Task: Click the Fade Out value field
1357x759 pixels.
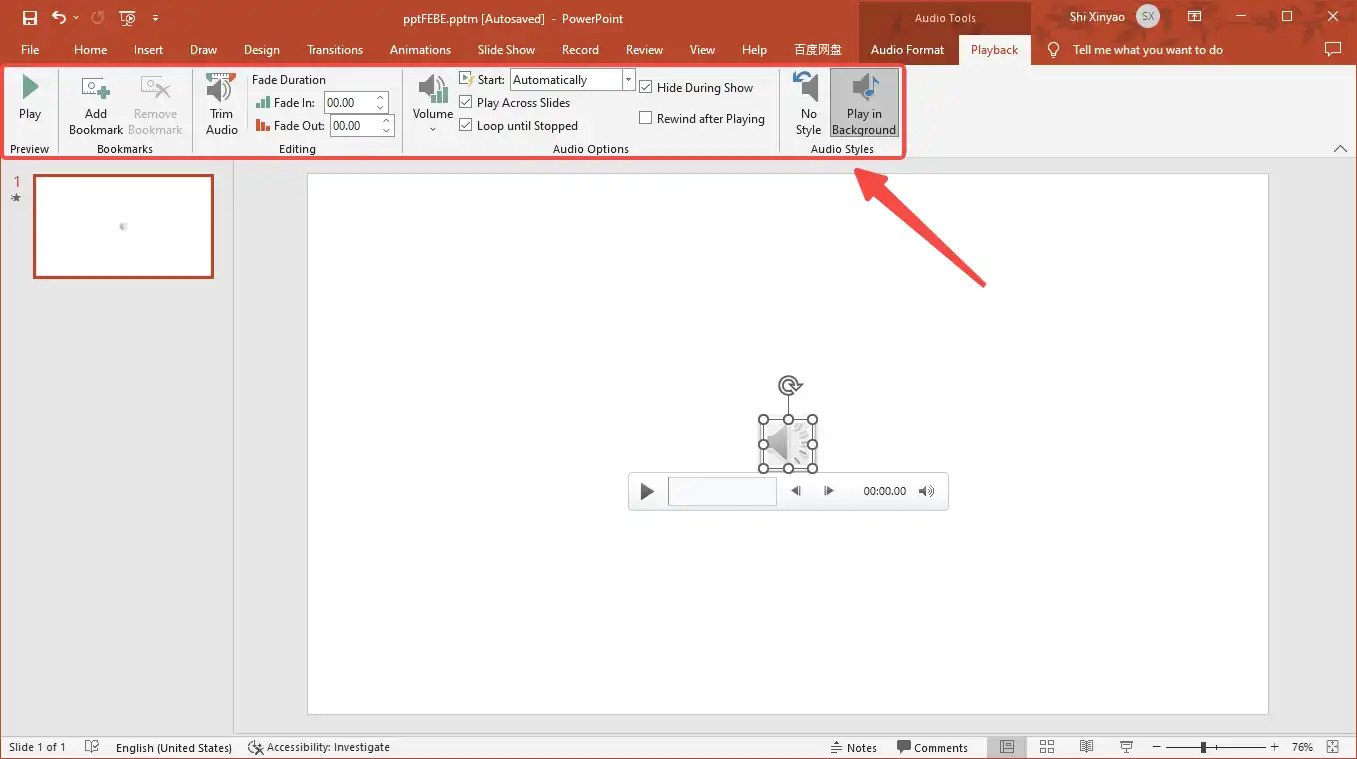Action: coord(354,126)
